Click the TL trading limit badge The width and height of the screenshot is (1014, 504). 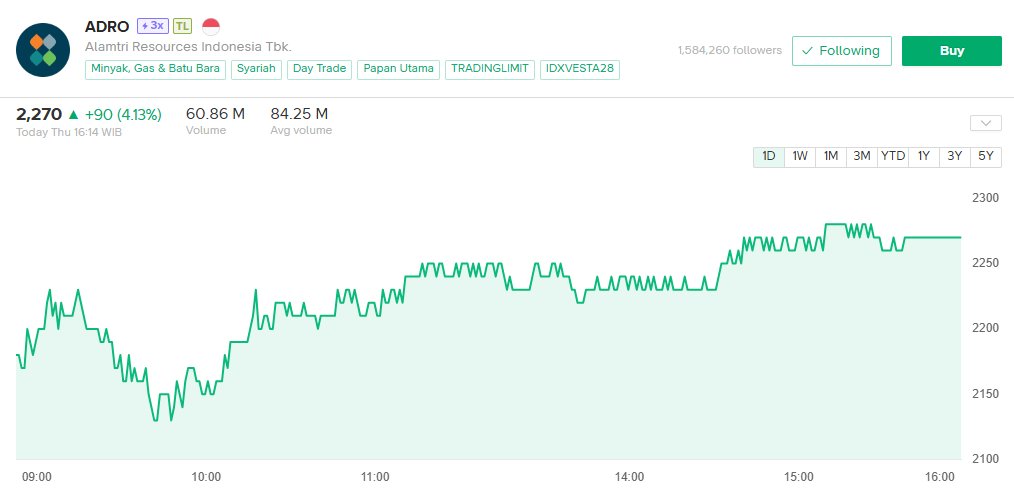coord(182,26)
